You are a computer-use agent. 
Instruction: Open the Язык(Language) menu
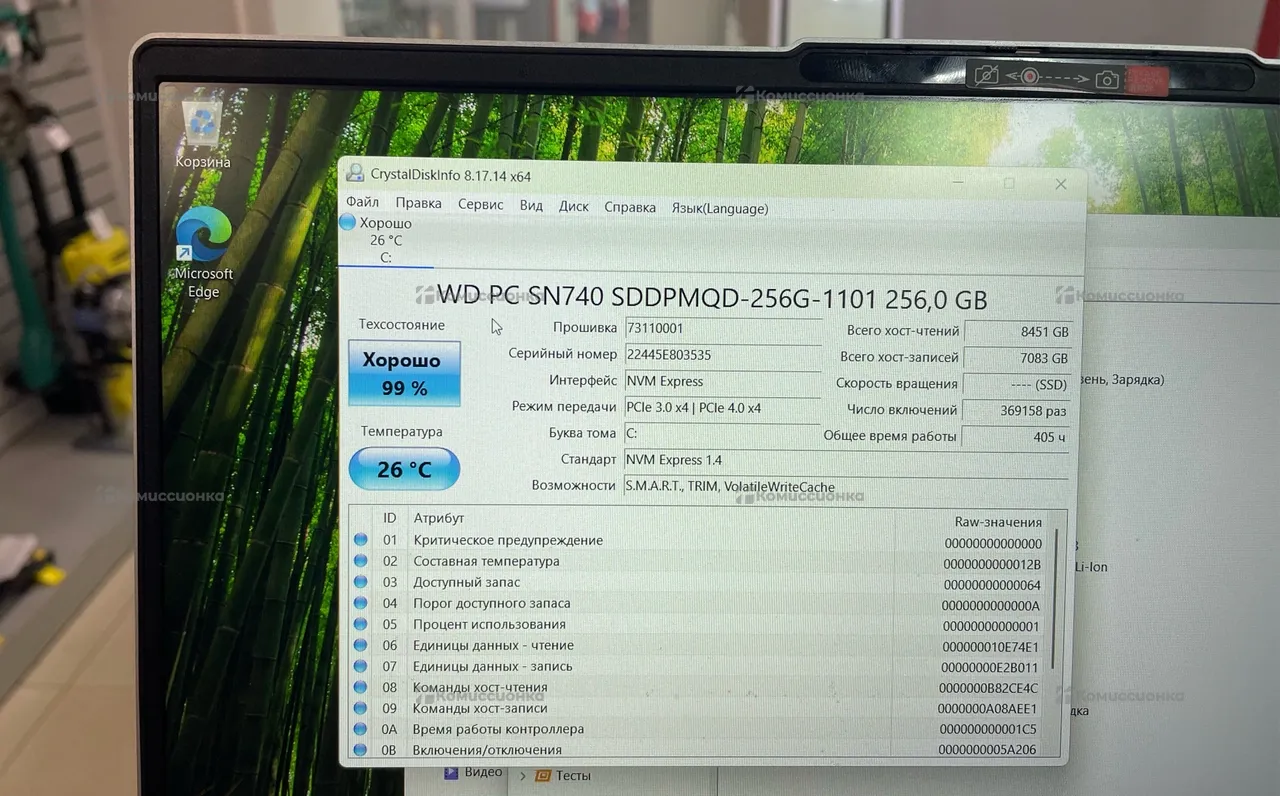719,208
